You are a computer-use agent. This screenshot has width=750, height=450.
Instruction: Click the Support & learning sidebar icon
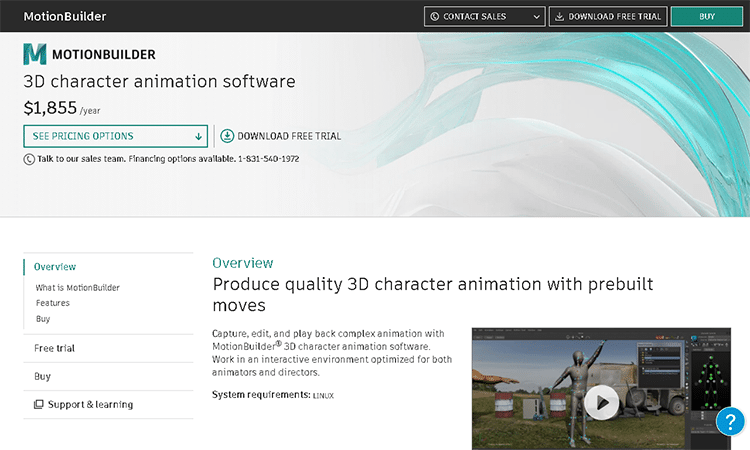click(x=38, y=404)
